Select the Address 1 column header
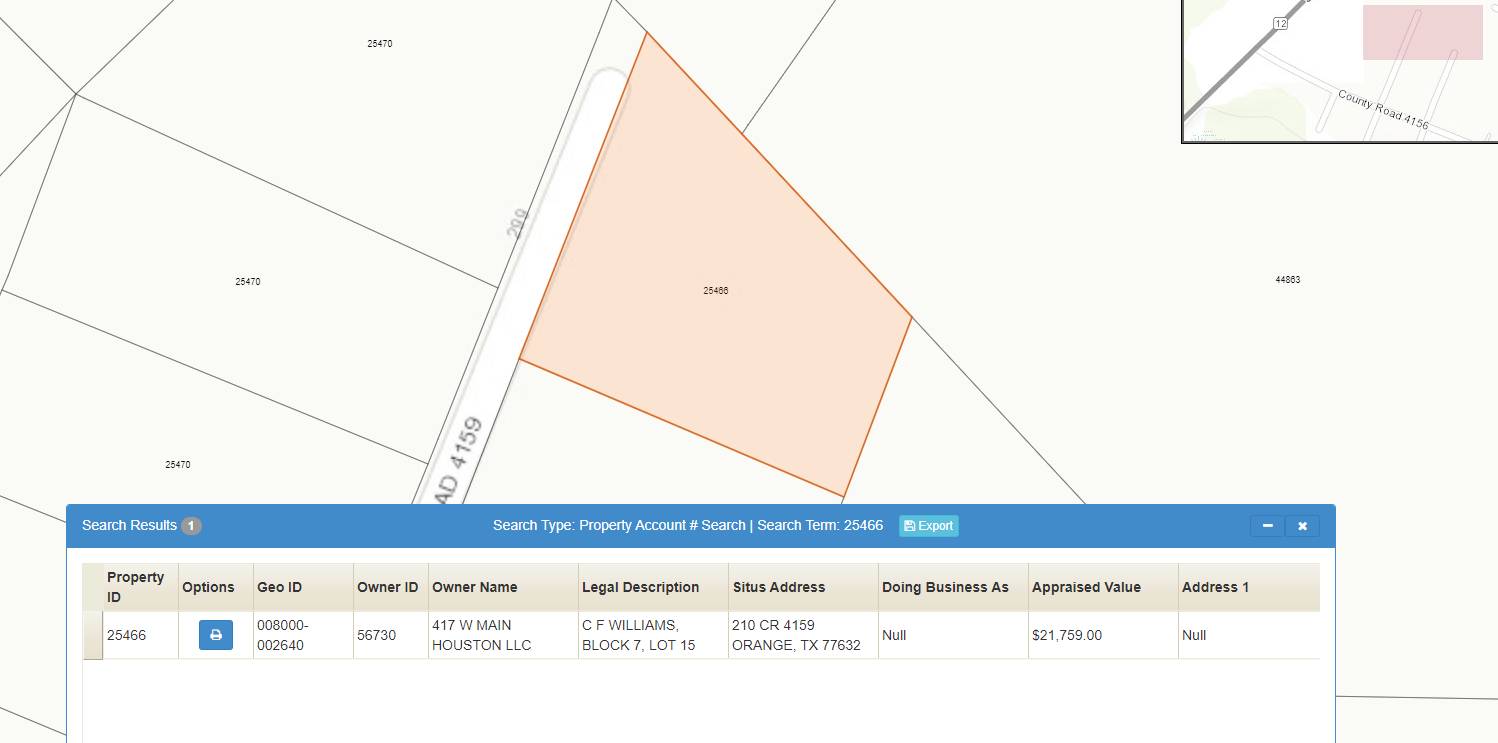 pos(1215,587)
